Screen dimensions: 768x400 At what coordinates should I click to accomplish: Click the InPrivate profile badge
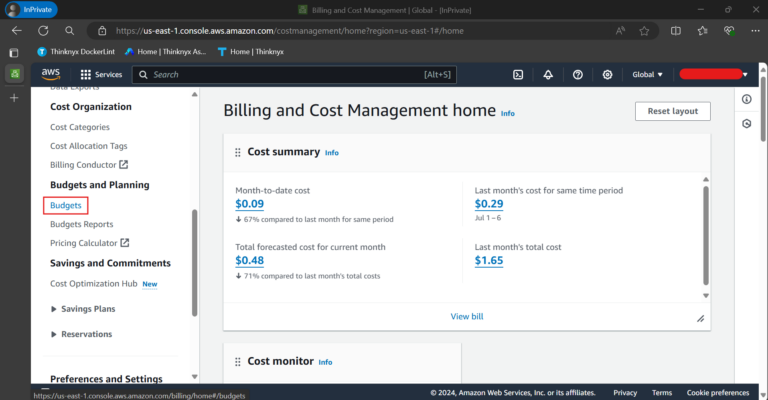pyautogui.click(x=31, y=10)
